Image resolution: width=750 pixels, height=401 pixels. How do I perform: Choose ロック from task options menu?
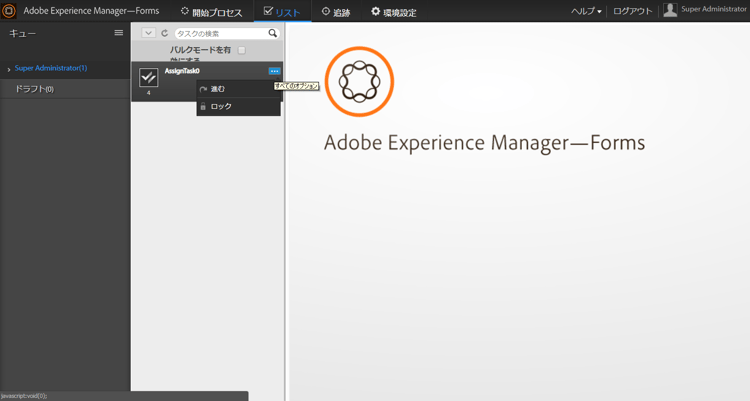(x=238, y=107)
